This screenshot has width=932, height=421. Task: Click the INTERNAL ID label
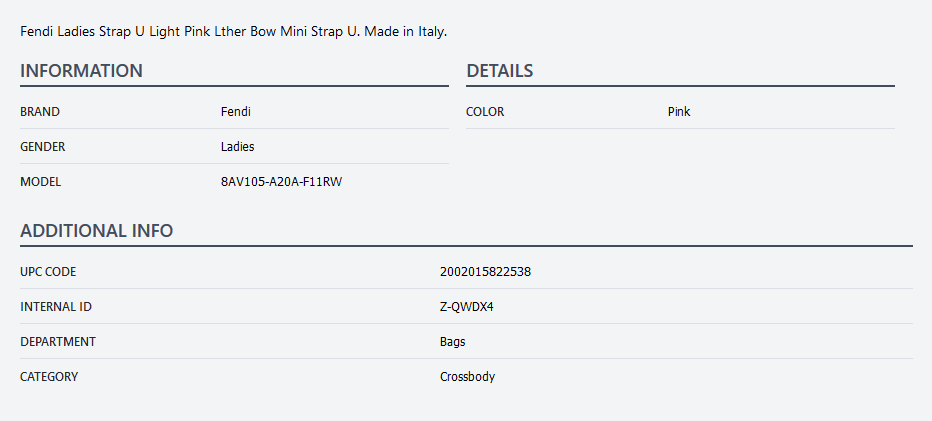coord(56,307)
